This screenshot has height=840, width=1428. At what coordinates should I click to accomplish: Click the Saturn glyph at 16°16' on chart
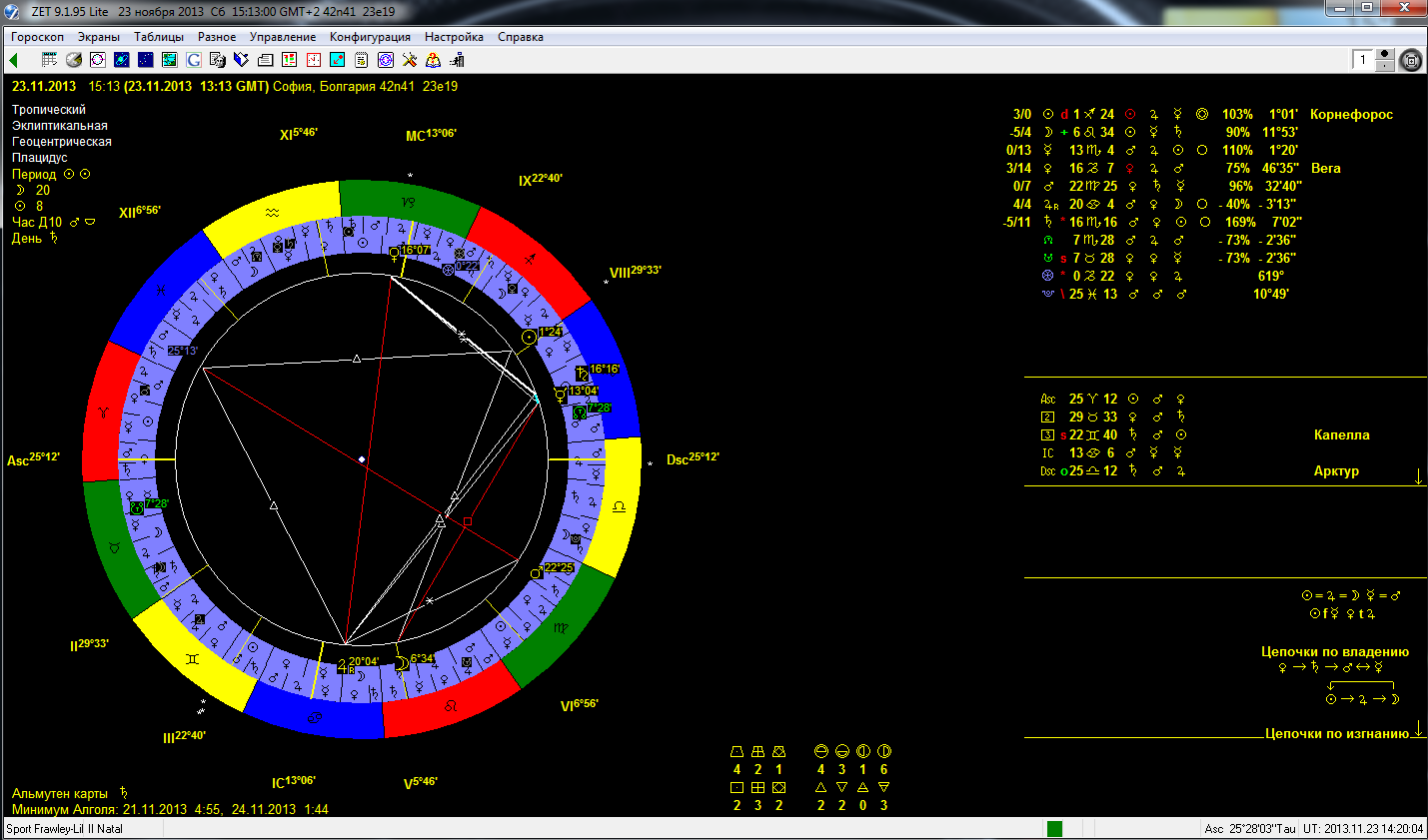582,374
